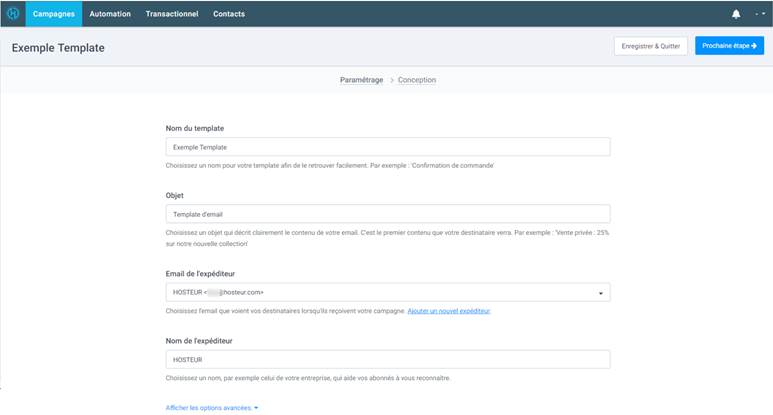This screenshot has height=415, width=773.
Task: Click the Nom du template field
Action: (x=387, y=147)
